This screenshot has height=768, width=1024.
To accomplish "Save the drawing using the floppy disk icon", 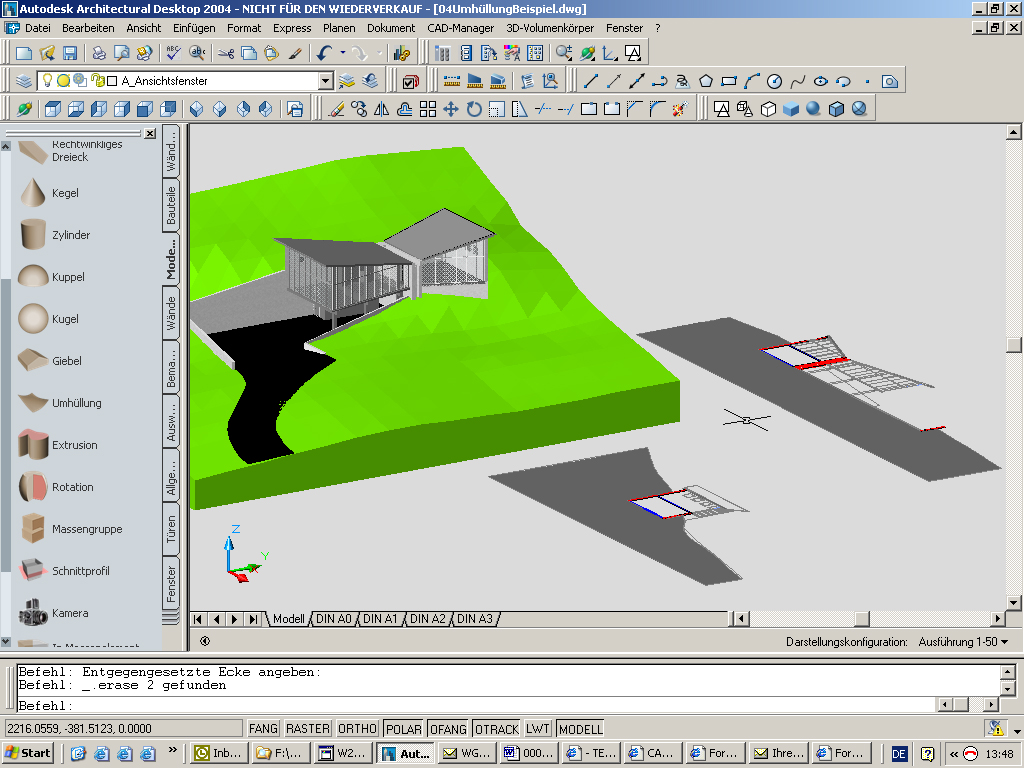I will 70,54.
